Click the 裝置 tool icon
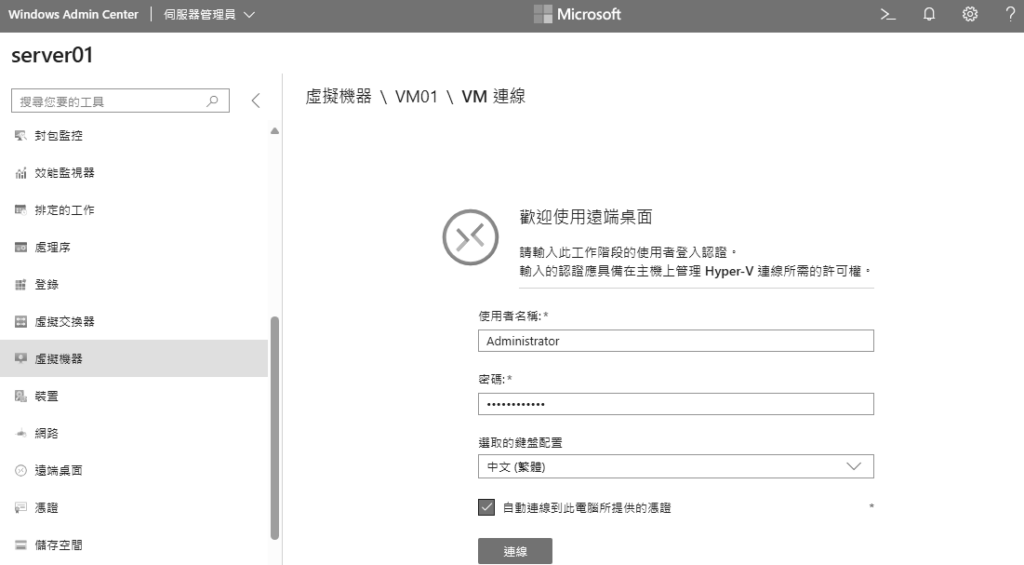The width and height of the screenshot is (1024, 565). tap(21, 396)
